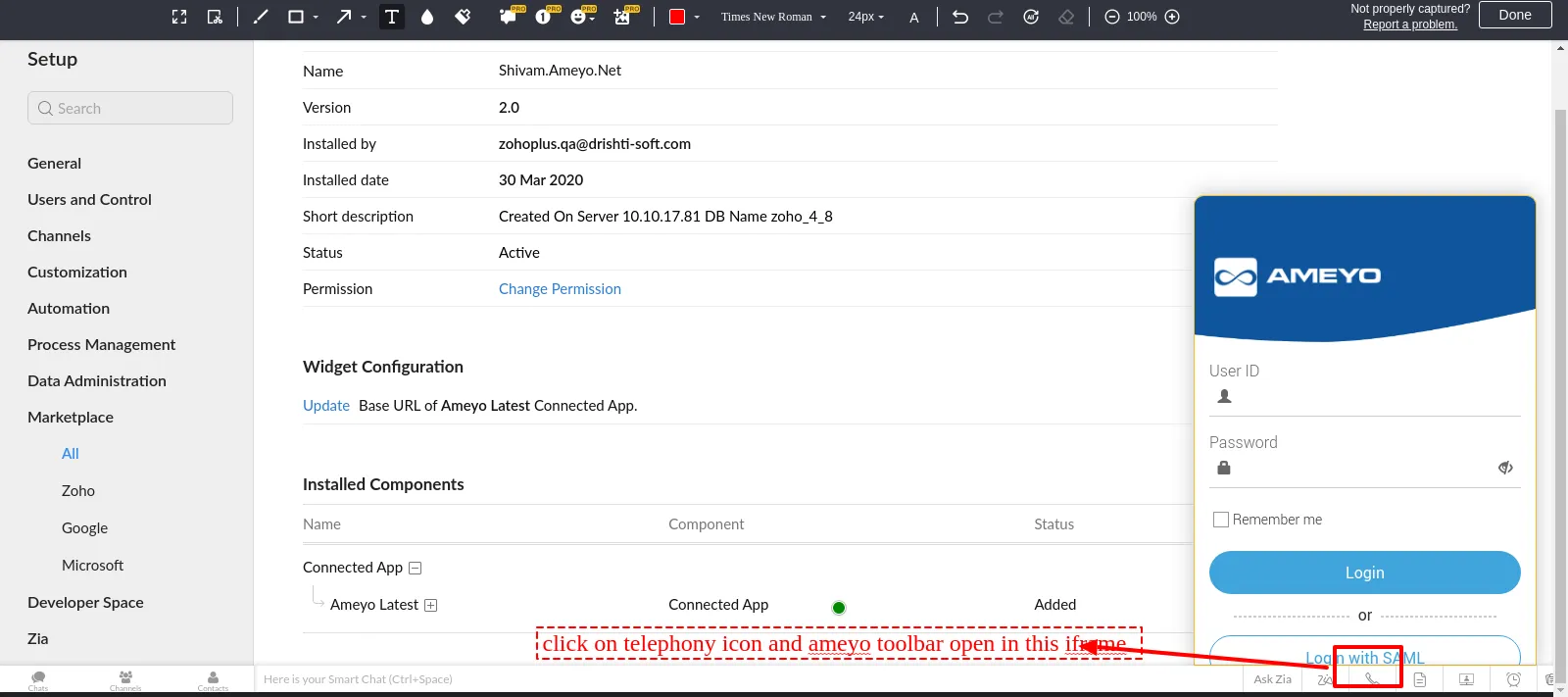Open the emoji sticker tool
This screenshot has width=1568, height=697.
(579, 17)
